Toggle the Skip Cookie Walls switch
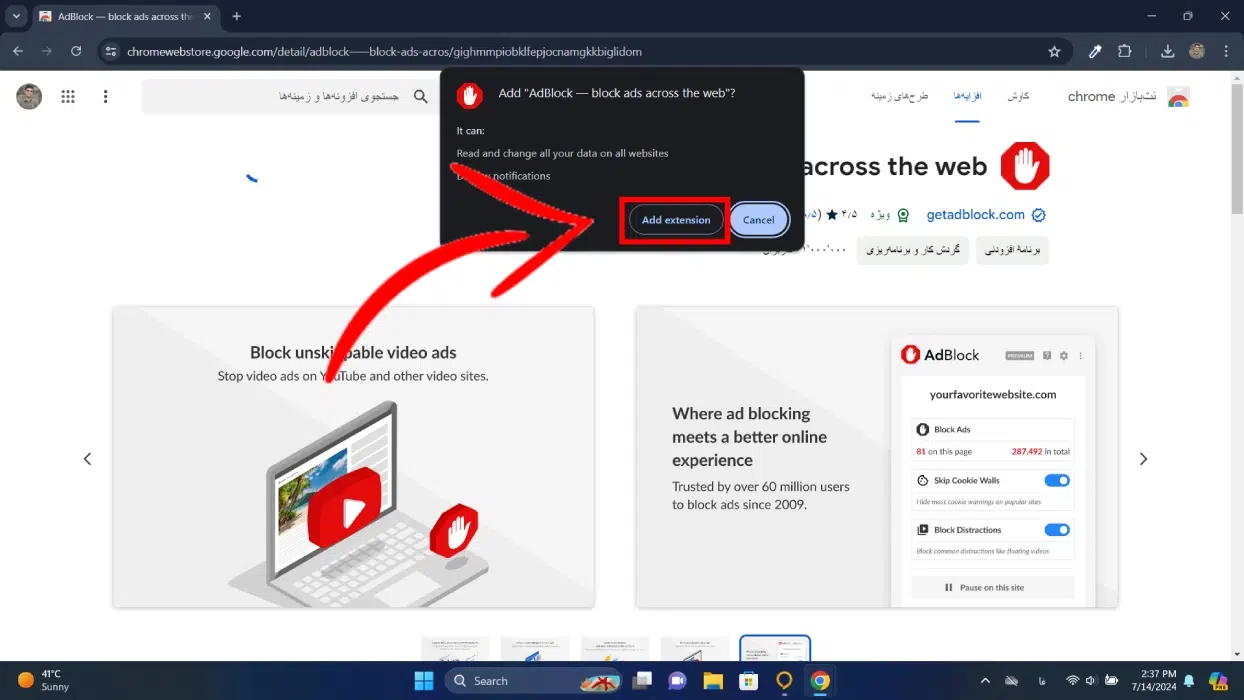The height and width of the screenshot is (700, 1244). tap(1056, 480)
